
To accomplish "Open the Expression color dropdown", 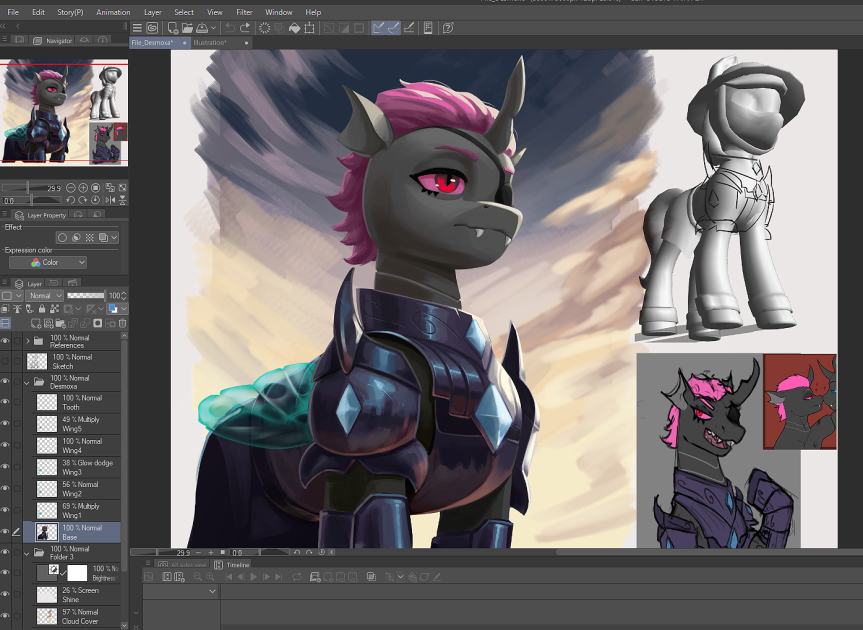I will (x=48, y=262).
